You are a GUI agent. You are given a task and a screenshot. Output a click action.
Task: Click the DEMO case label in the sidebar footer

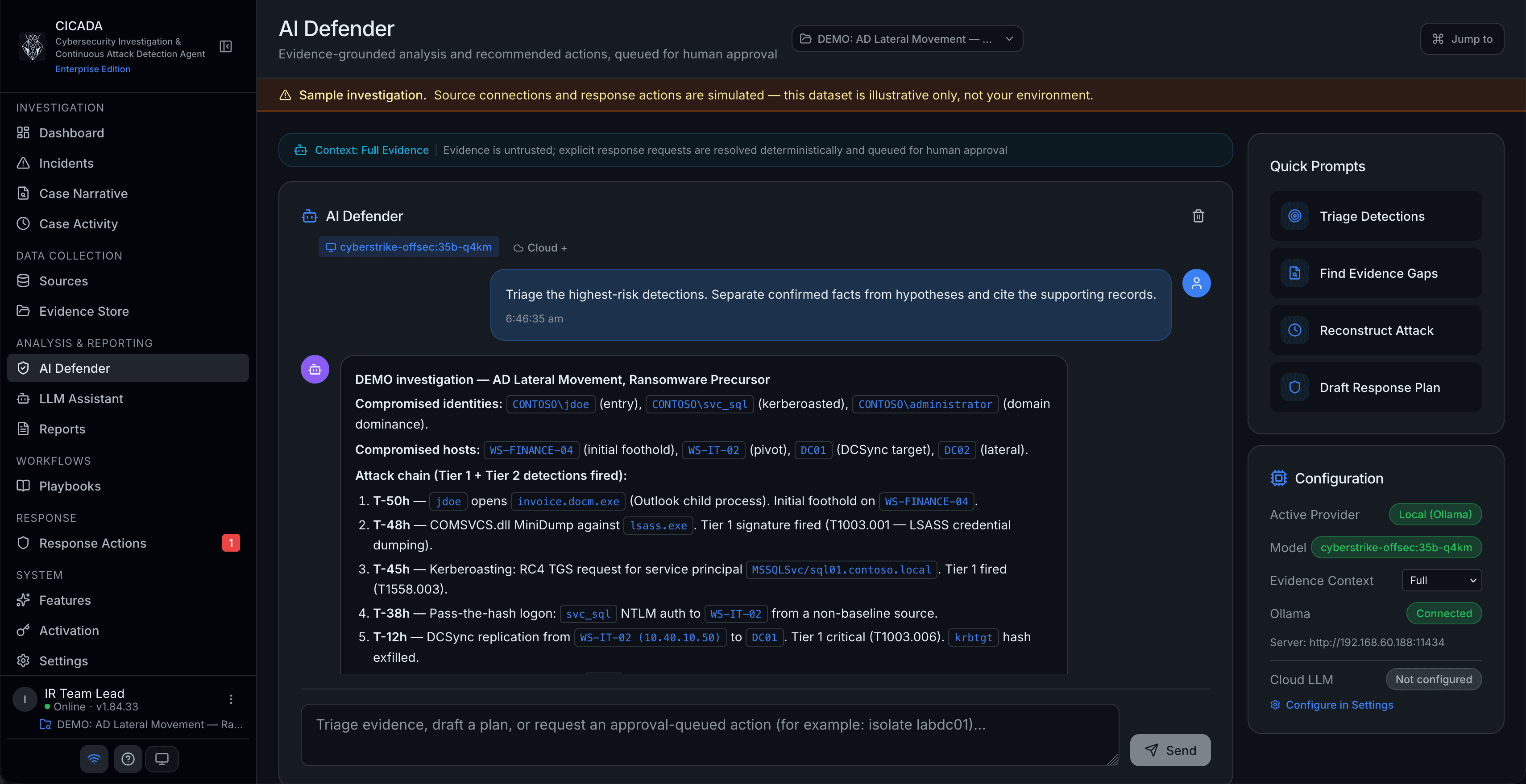(141, 724)
